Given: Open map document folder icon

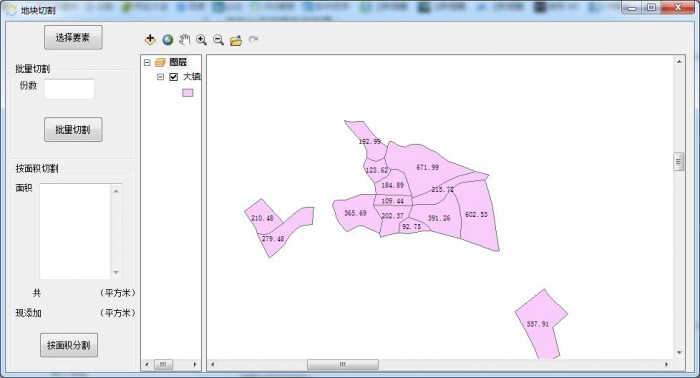Looking at the screenshot, I should pos(236,41).
